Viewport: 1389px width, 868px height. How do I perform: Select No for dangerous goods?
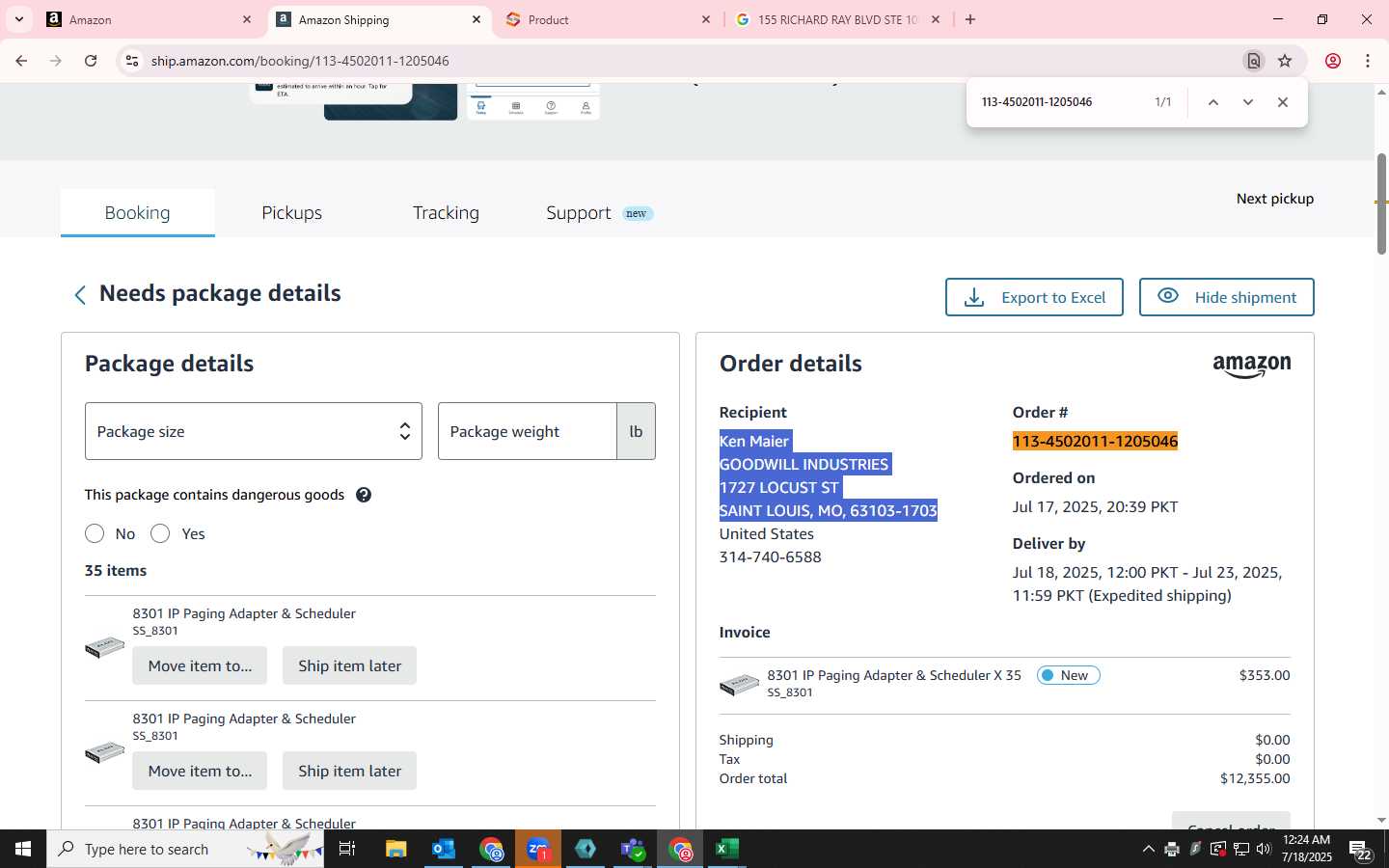point(95,533)
